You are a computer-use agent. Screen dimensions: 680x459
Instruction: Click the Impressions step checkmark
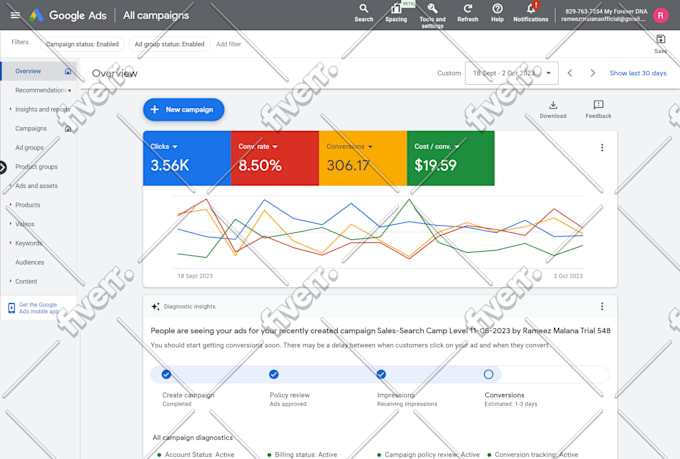coord(381,374)
